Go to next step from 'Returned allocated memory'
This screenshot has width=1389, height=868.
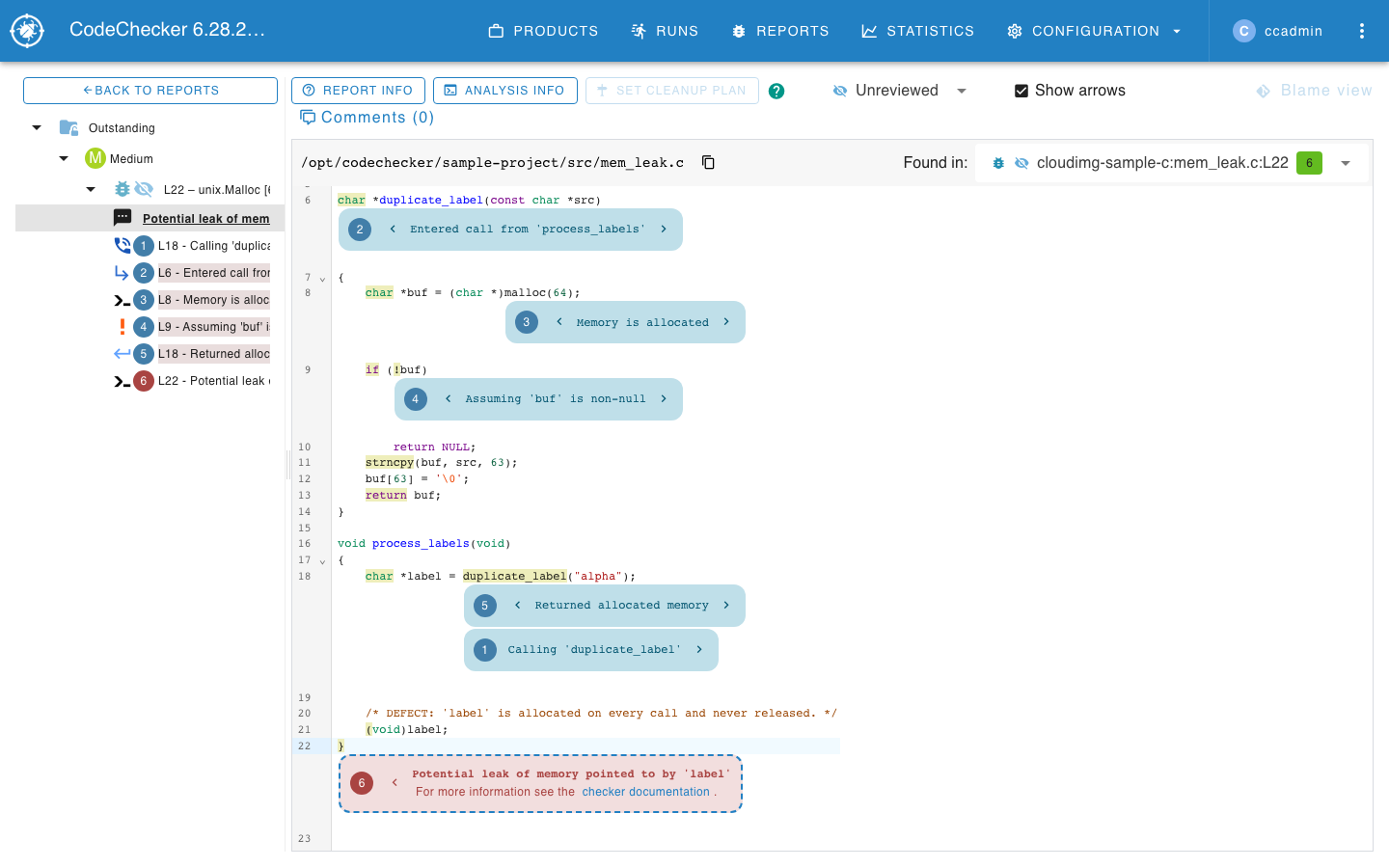pos(726,606)
